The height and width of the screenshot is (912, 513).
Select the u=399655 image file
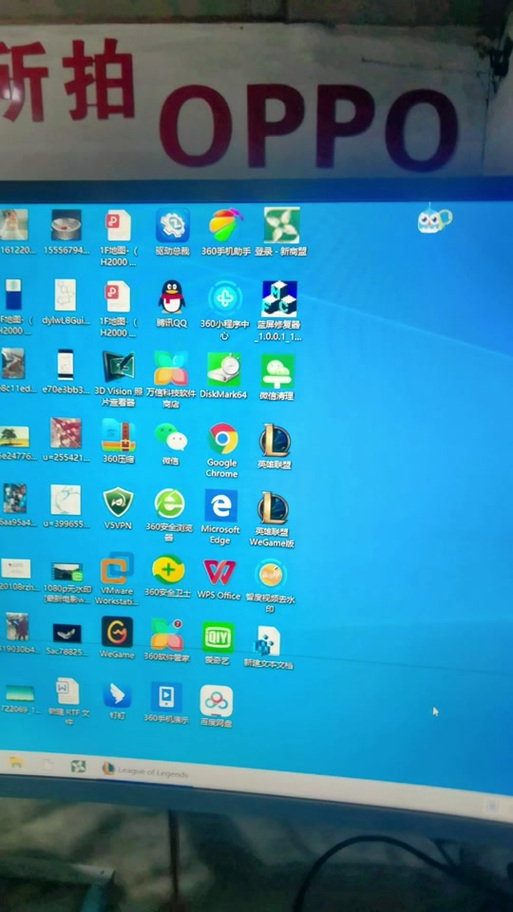tap(66, 506)
